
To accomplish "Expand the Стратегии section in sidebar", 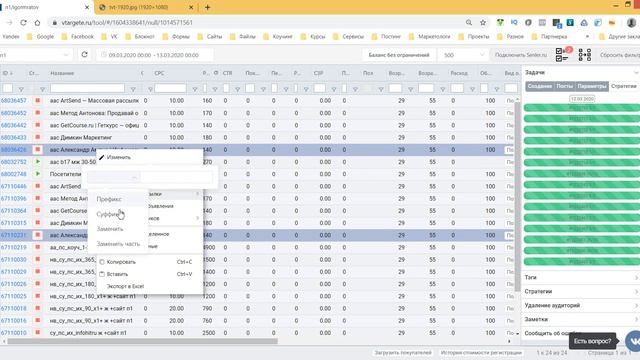I will [581, 291].
